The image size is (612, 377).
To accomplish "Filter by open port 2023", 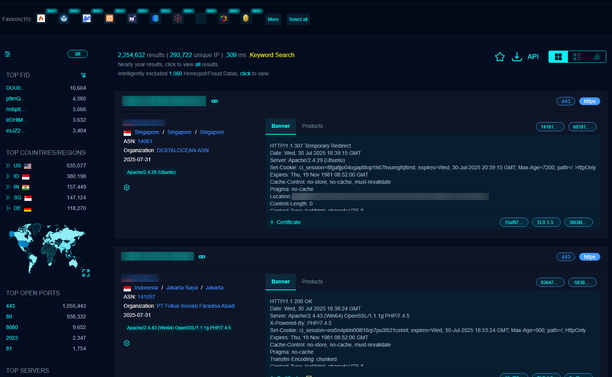I will pos(12,338).
